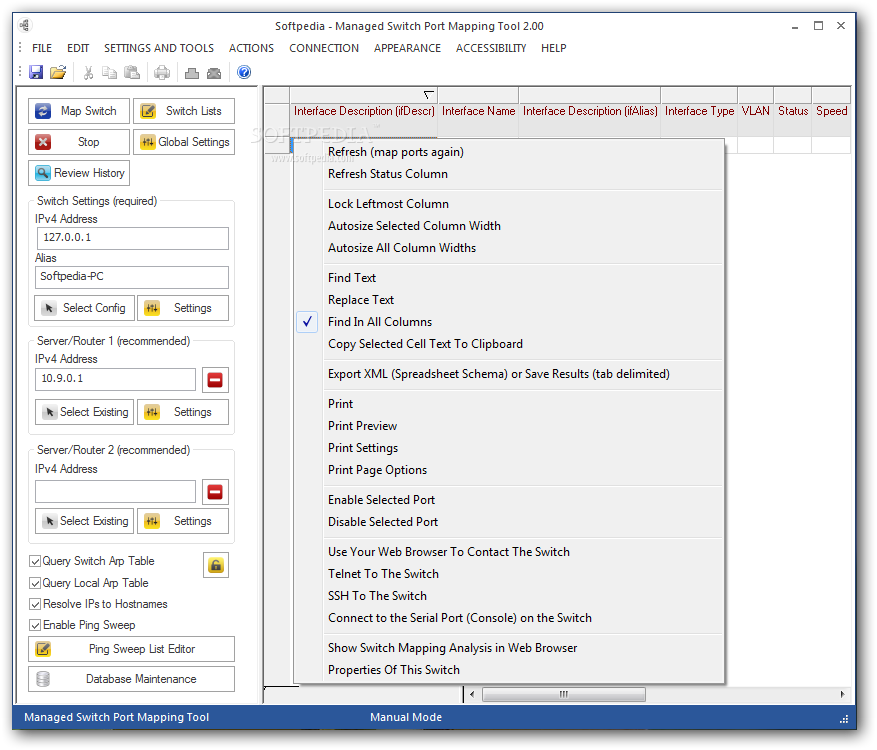Click the Paste clipboard toolbar icon
This screenshot has width=877, height=750.
(132, 72)
